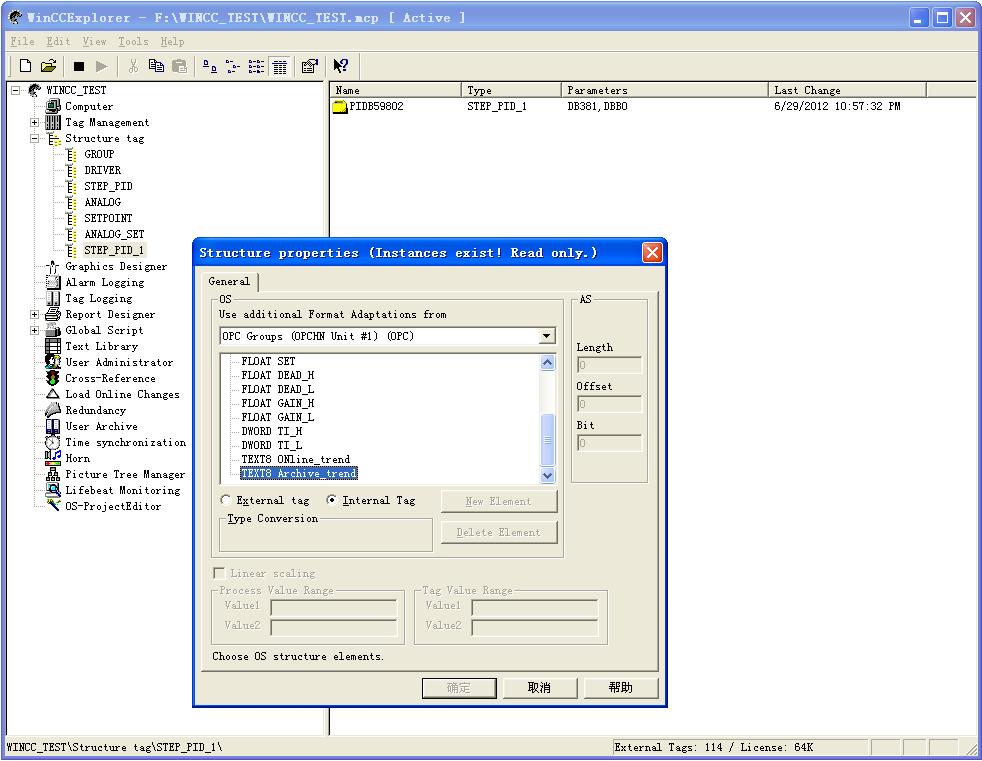Open the View menu

(94, 41)
